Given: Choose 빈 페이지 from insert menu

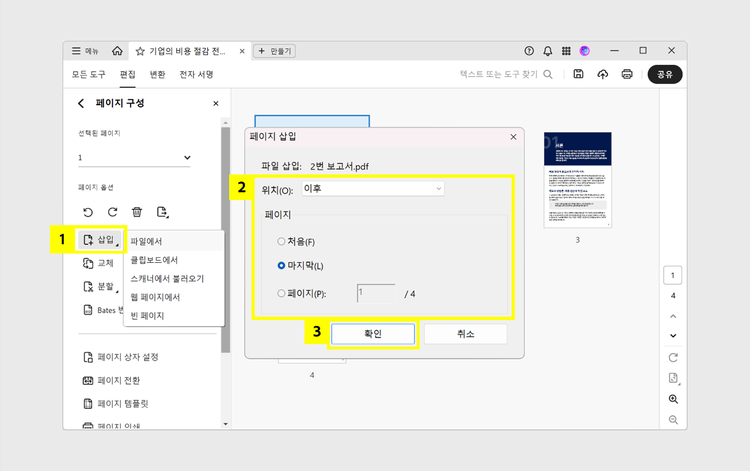Looking at the screenshot, I should [174, 316].
